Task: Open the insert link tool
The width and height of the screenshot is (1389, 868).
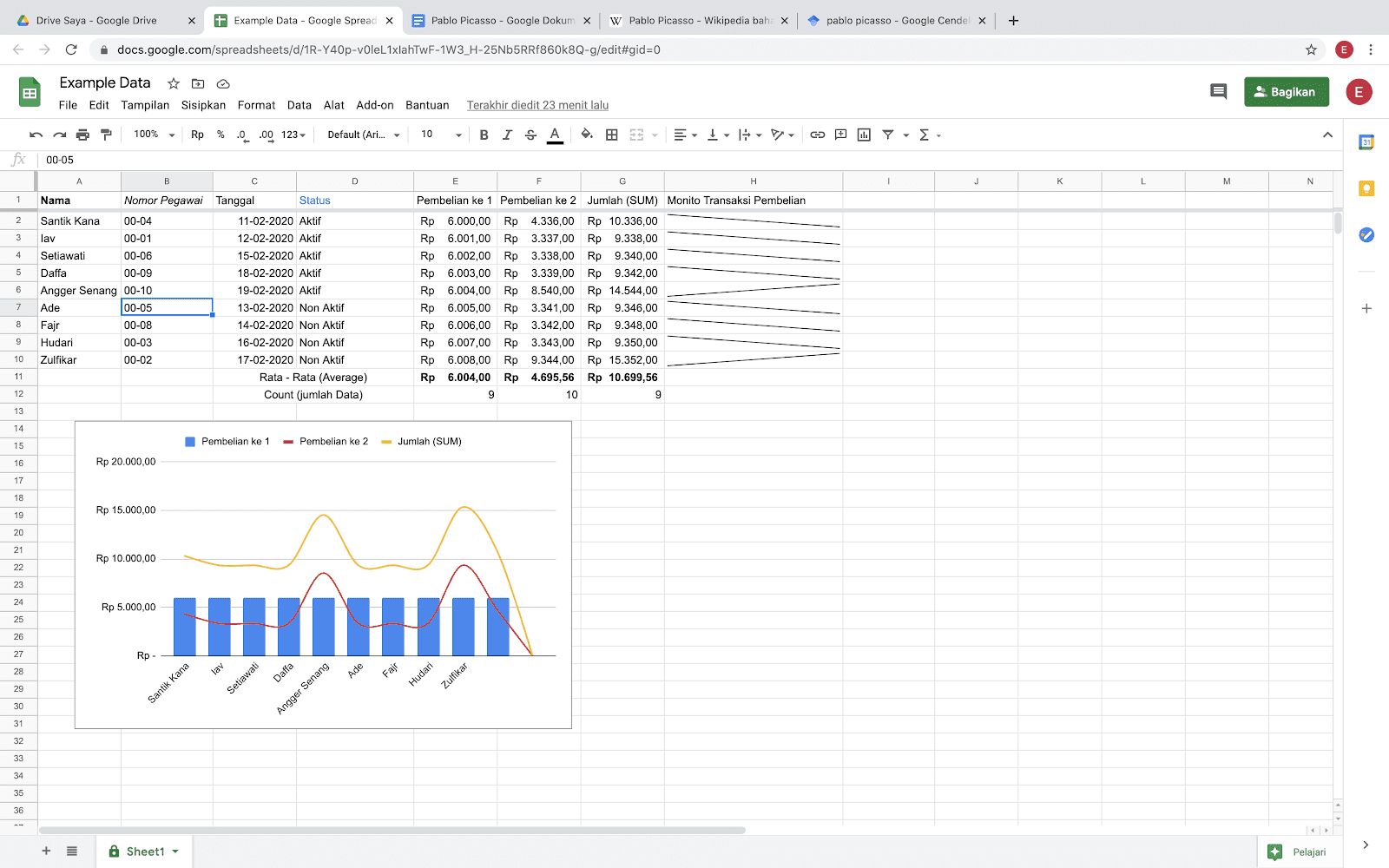Action: (x=817, y=135)
